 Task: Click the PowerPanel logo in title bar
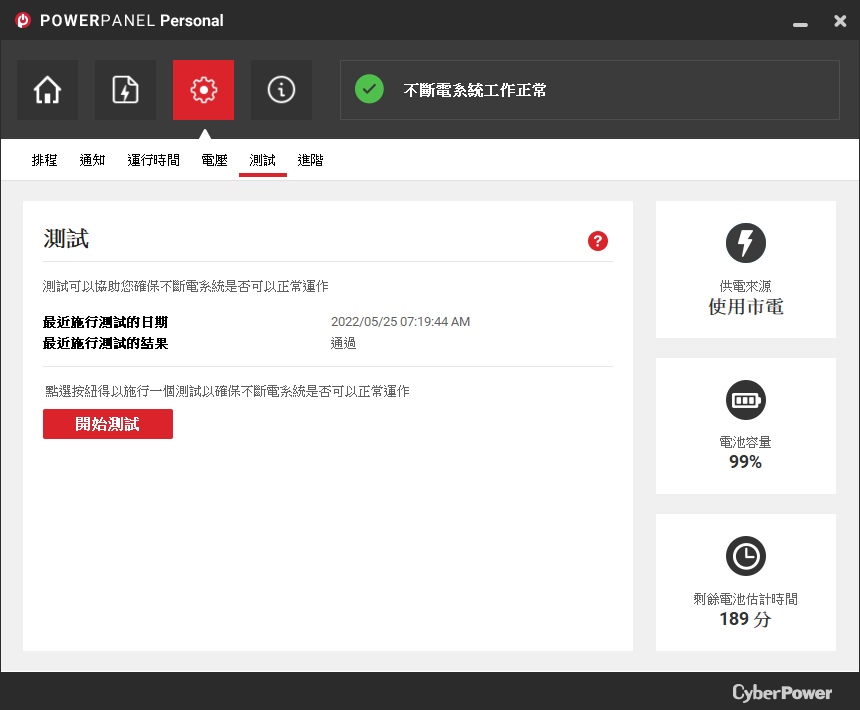click(x=22, y=20)
